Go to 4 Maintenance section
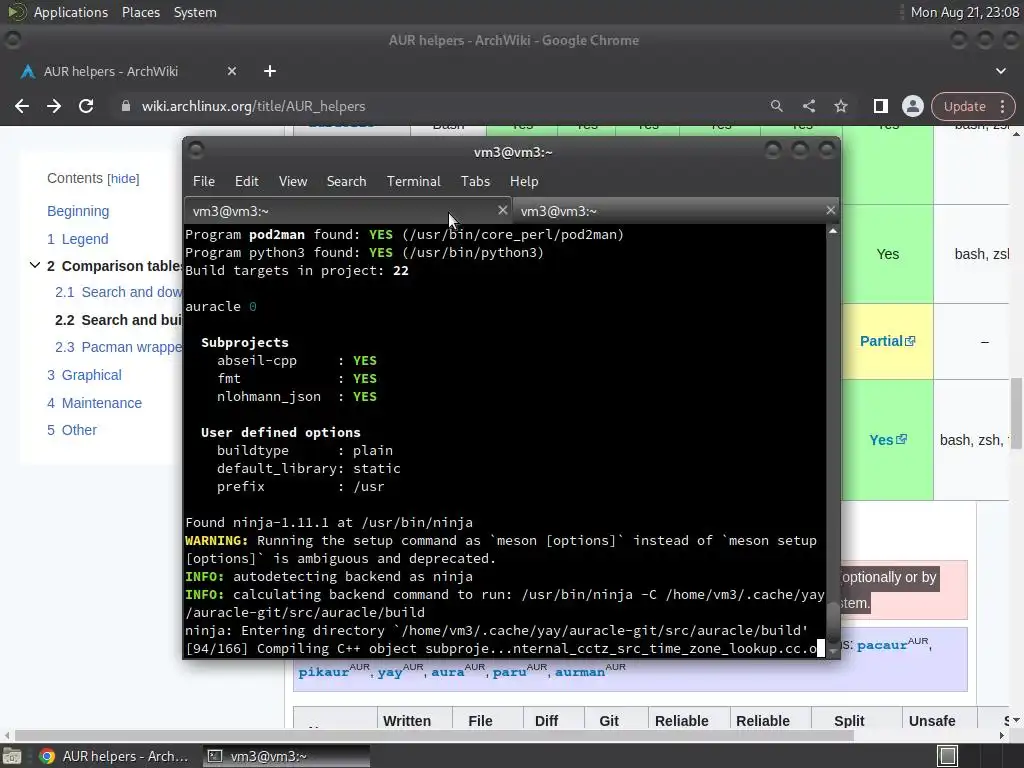The width and height of the screenshot is (1024, 768). coord(94,403)
